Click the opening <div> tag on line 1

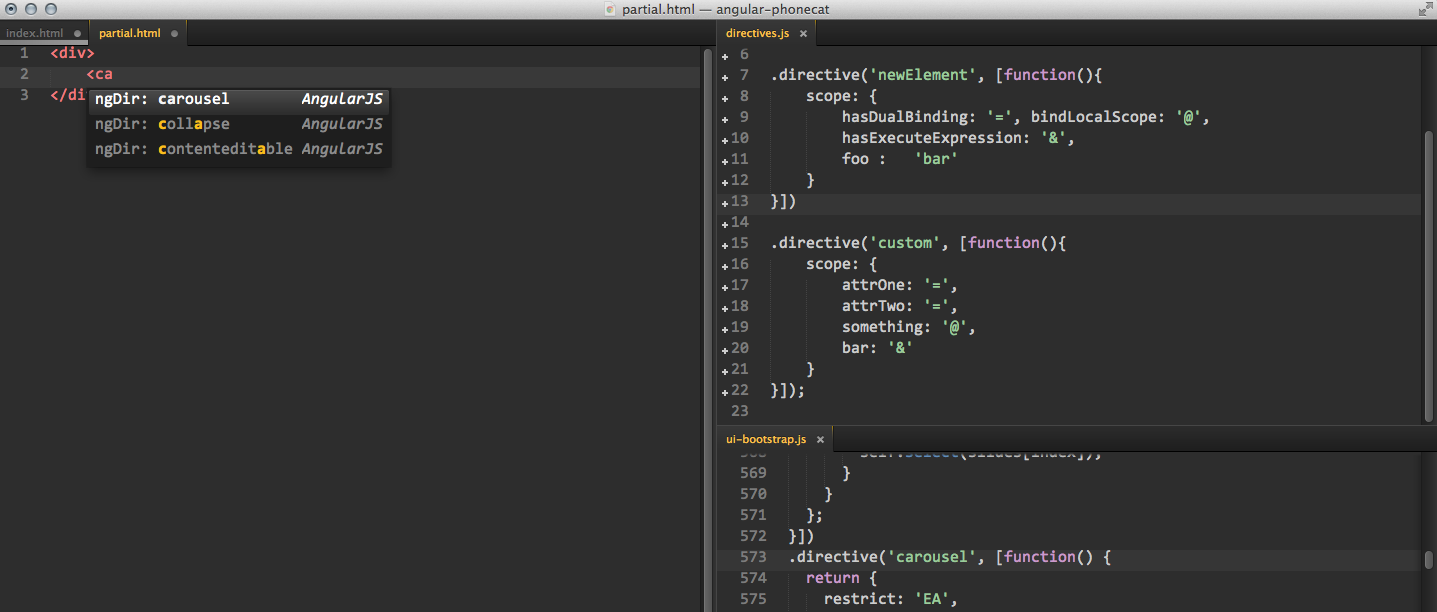[x=72, y=53]
